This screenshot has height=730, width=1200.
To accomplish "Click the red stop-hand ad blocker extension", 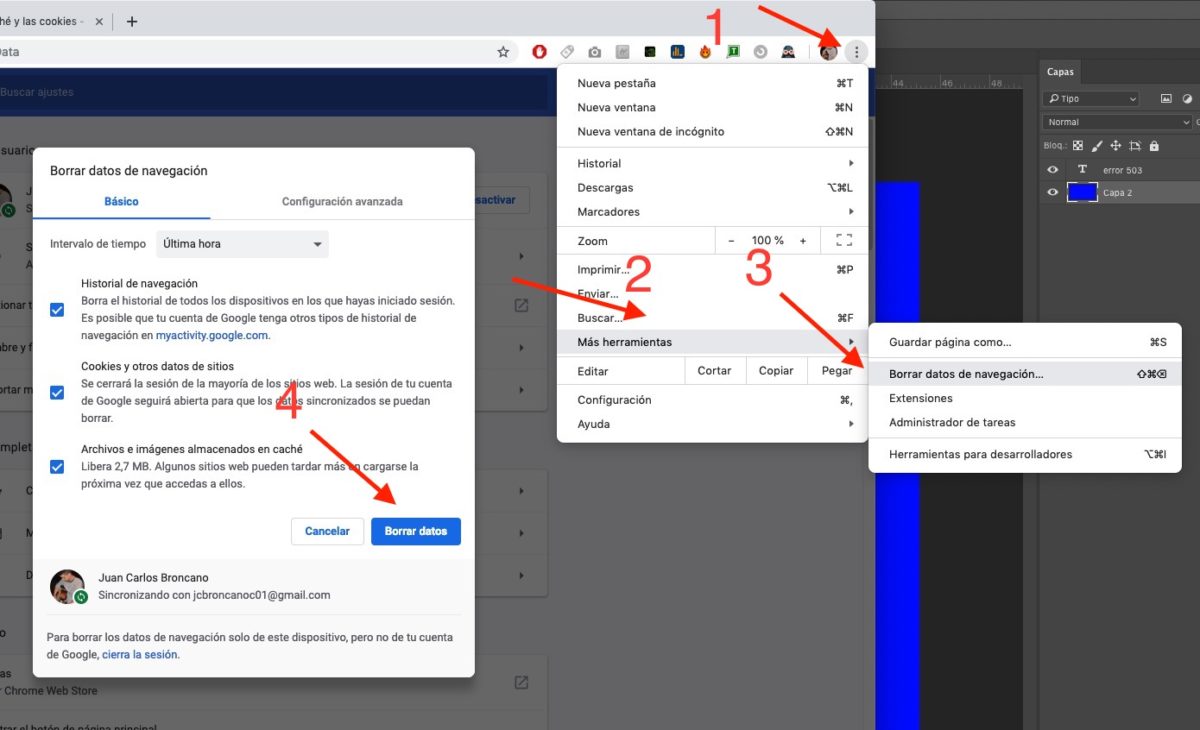I will (x=540, y=52).
